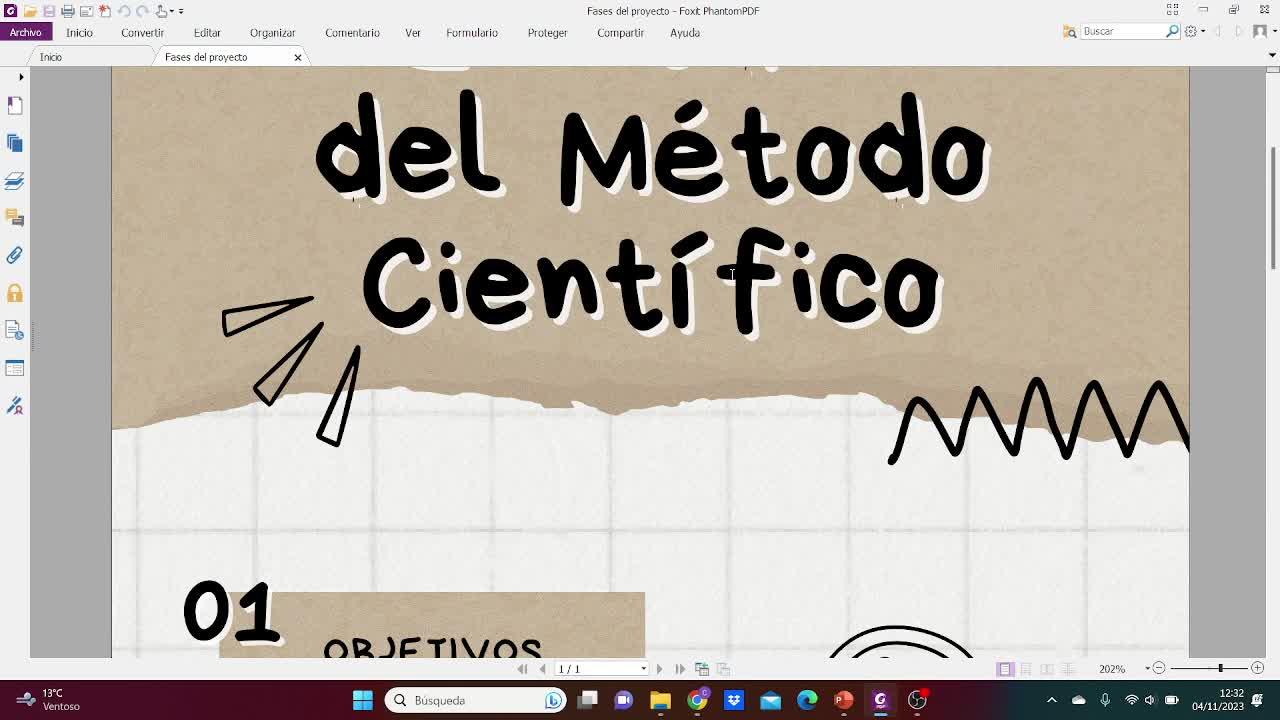This screenshot has height=720, width=1280.
Task: Open the Windows Start menu
Action: (363, 700)
